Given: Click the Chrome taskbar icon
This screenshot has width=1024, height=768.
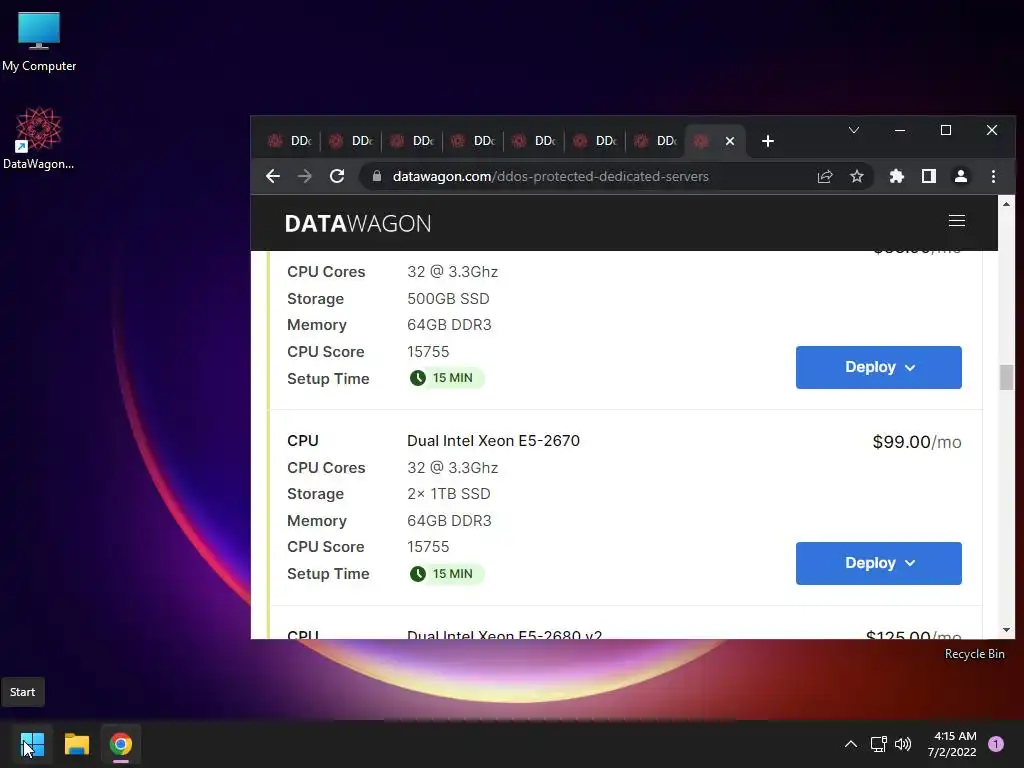Looking at the screenshot, I should 121,744.
